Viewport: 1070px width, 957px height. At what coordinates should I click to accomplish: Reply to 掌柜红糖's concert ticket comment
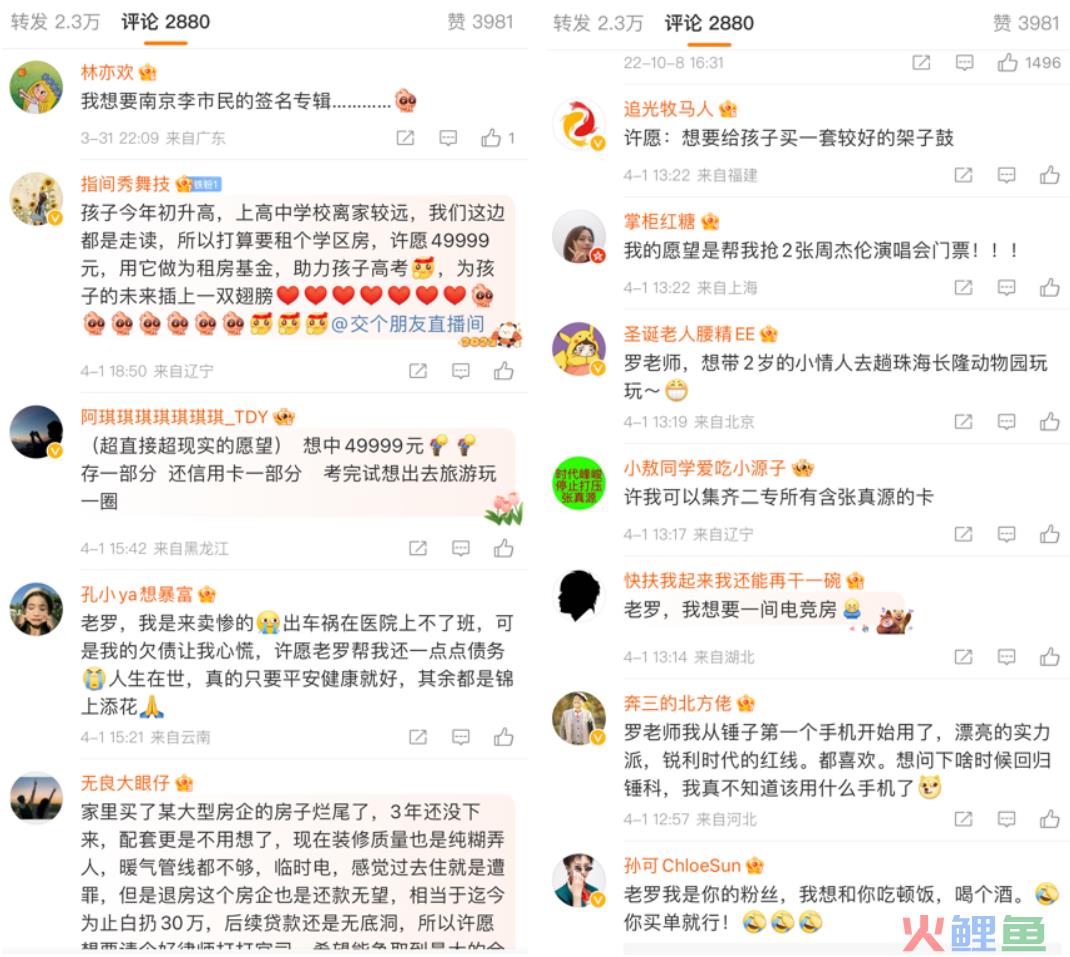[x=1007, y=287]
